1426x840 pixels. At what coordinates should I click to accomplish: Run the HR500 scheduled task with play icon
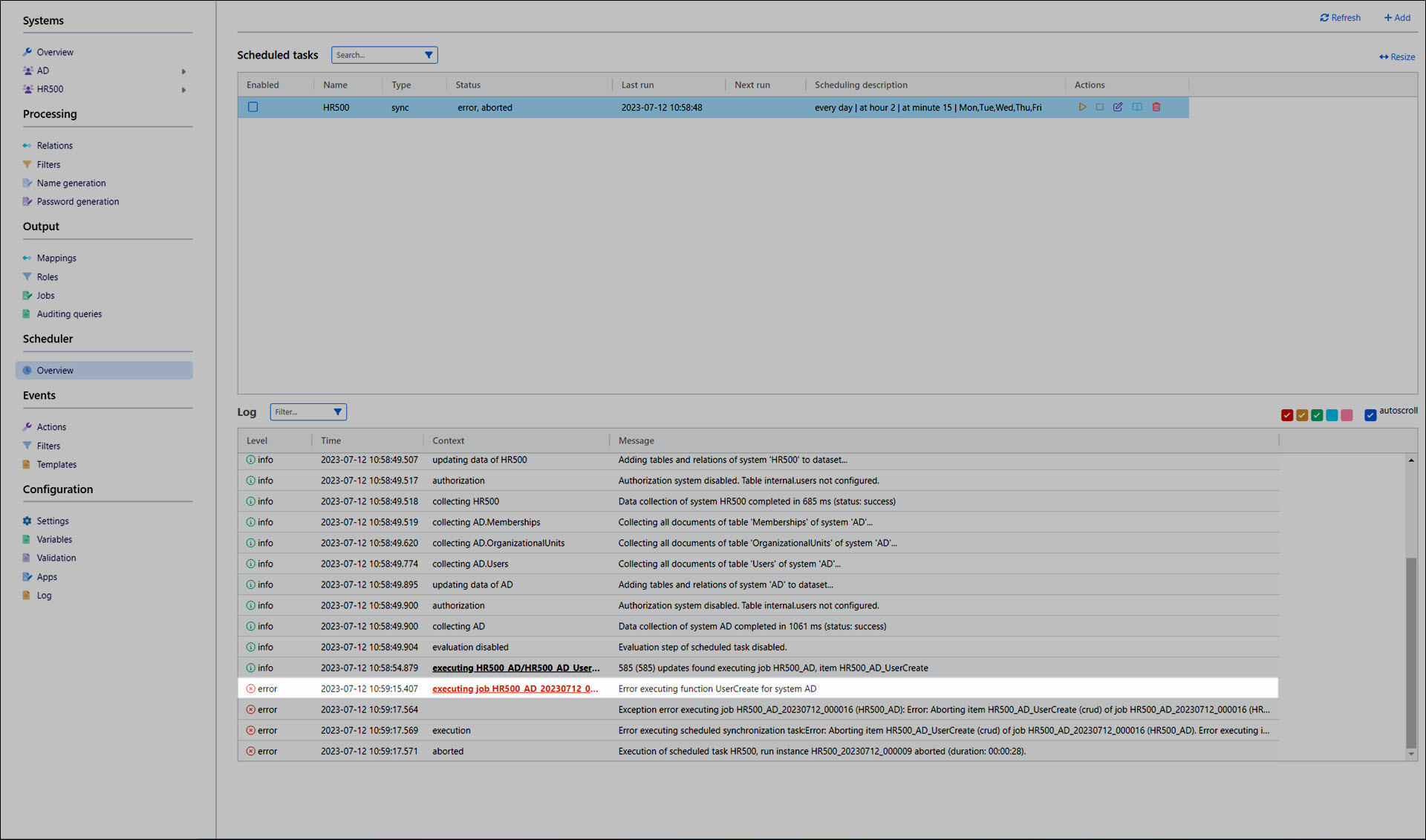point(1082,107)
